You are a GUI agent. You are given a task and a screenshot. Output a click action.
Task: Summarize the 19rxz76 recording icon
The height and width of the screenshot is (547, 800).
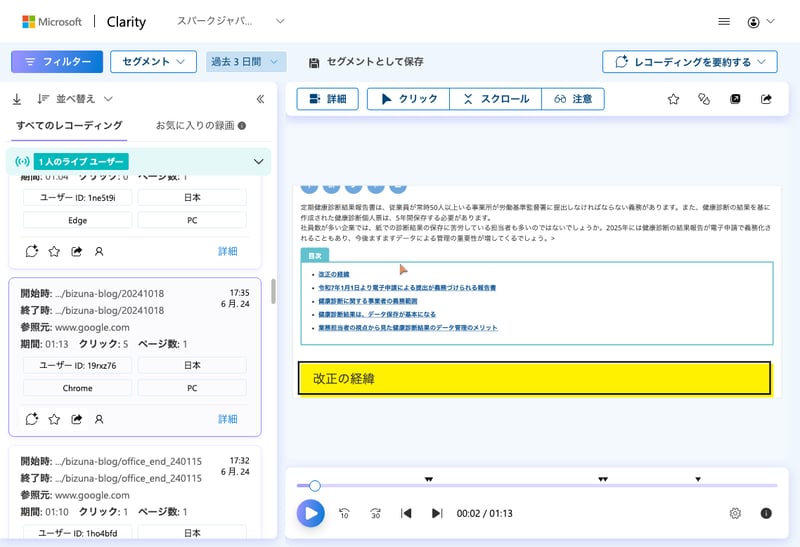tap(32, 419)
